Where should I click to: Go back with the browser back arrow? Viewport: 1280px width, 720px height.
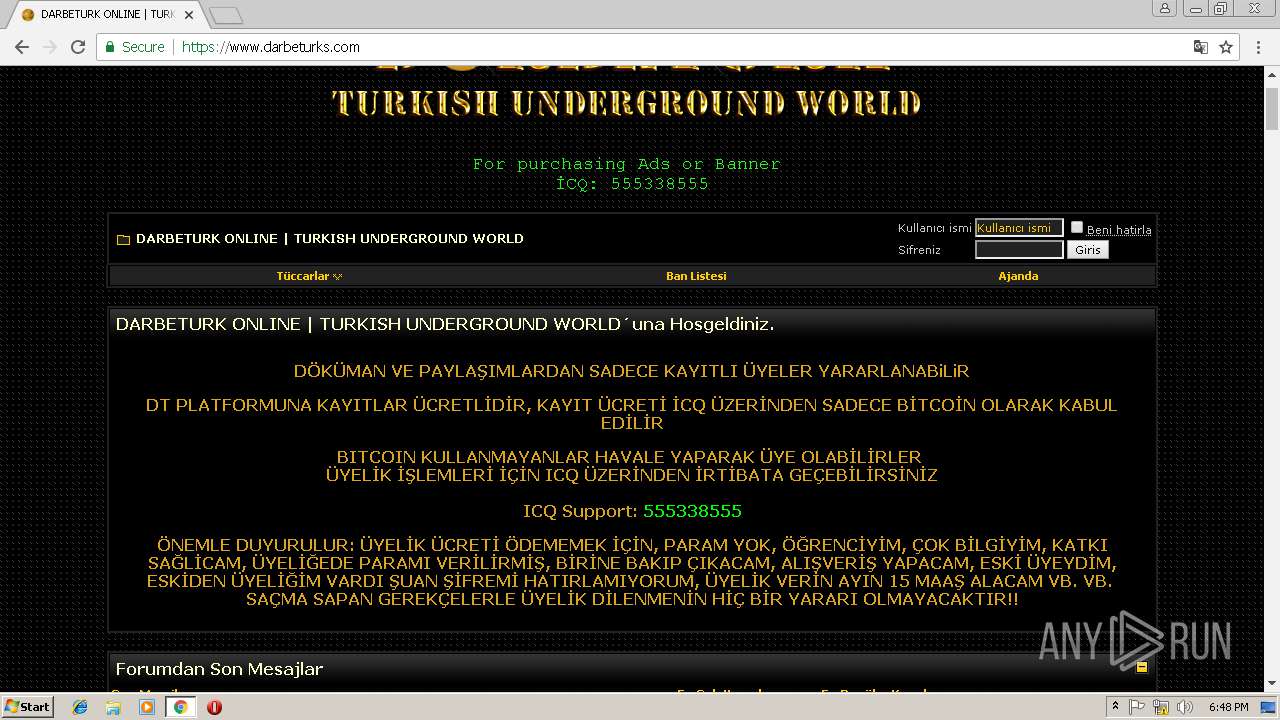[21, 47]
